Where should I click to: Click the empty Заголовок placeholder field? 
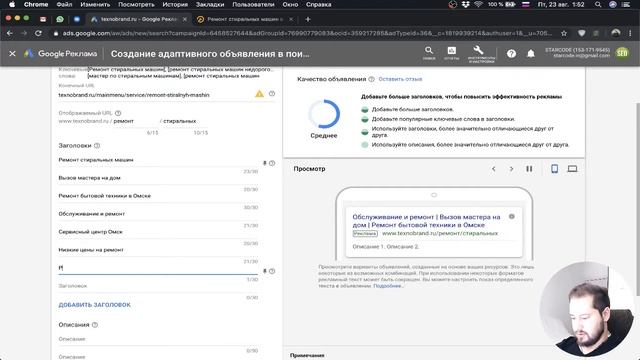(x=158, y=286)
